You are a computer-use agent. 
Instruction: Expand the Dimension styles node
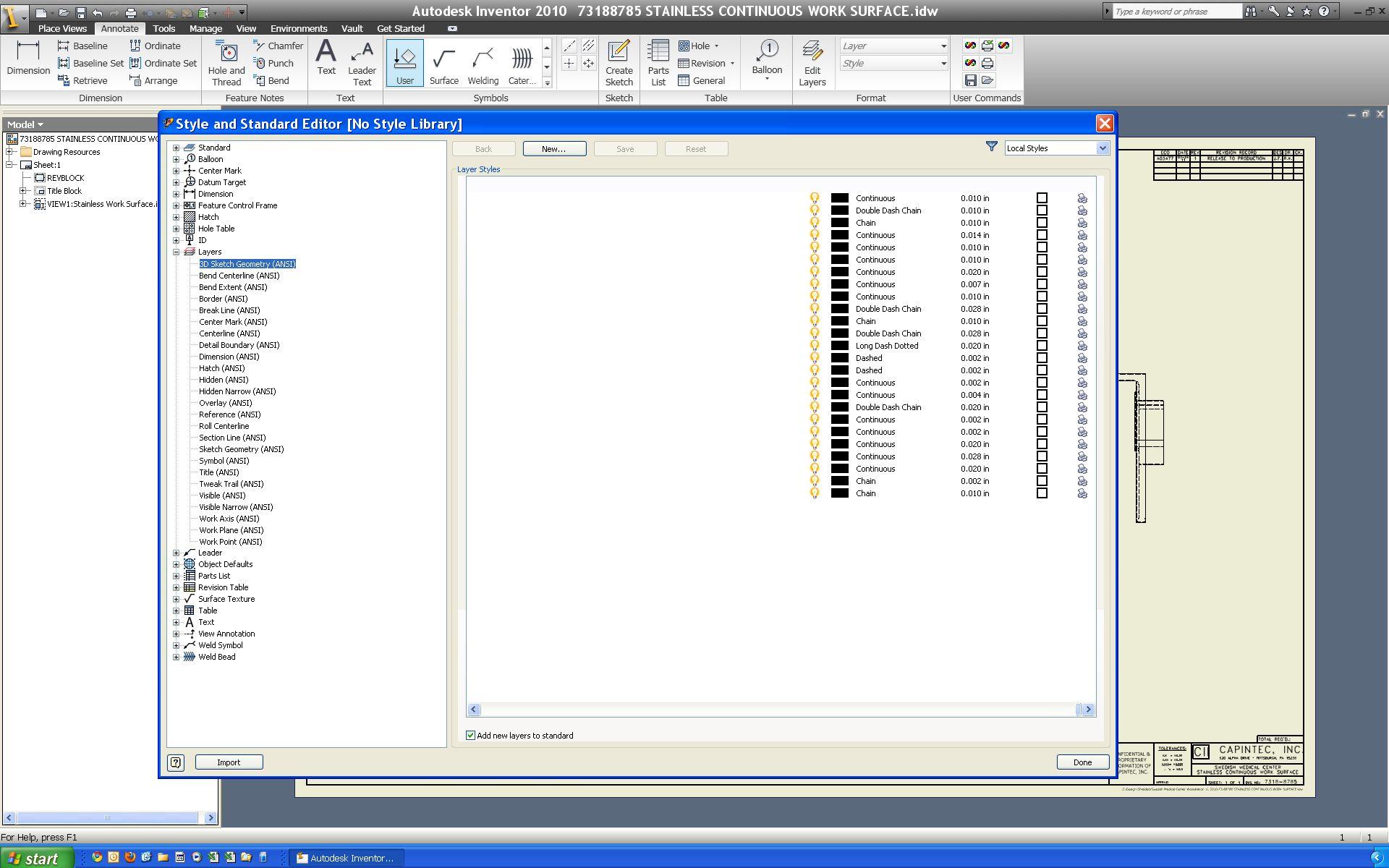click(x=176, y=194)
